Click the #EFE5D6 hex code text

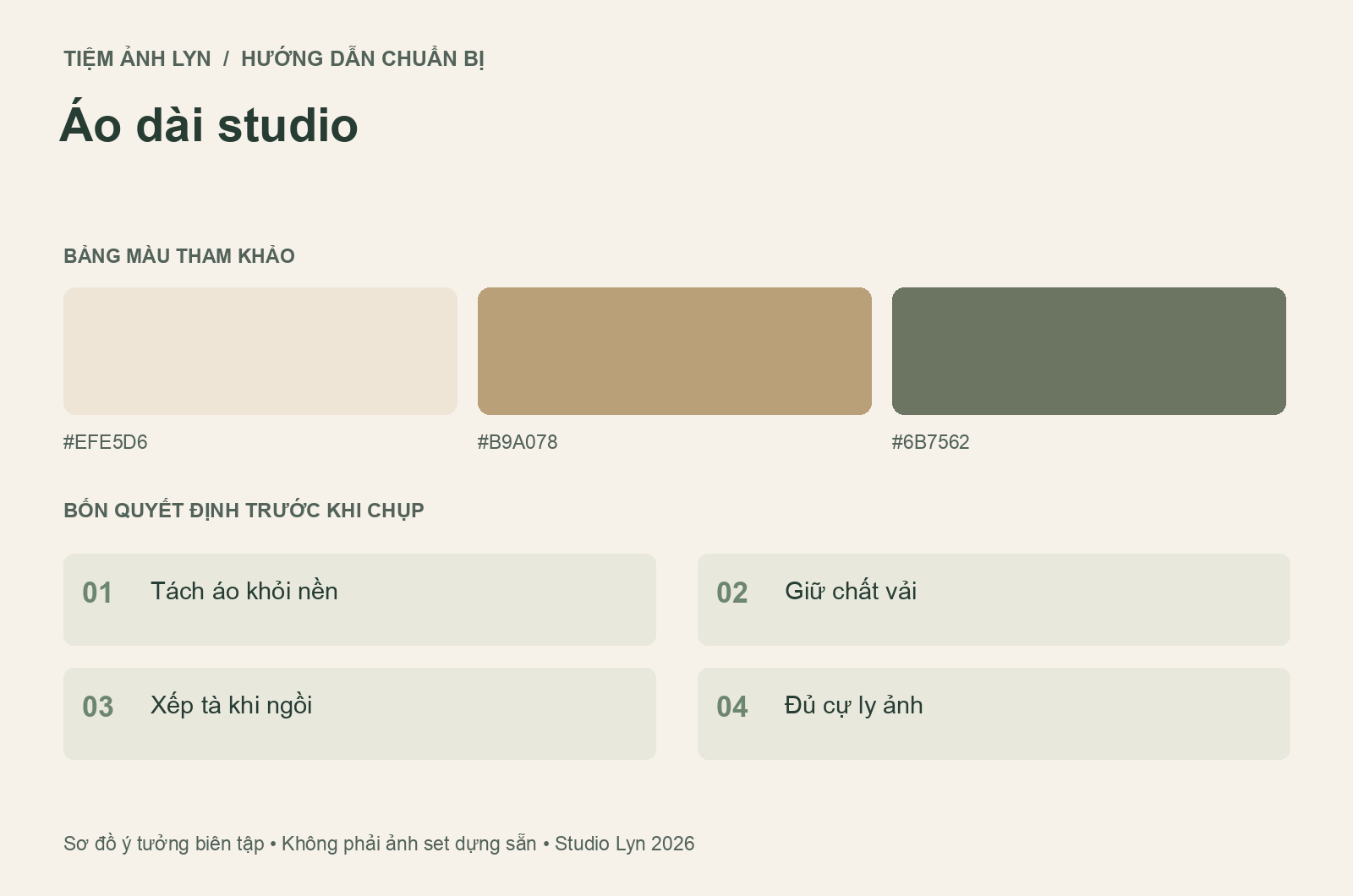[106, 442]
